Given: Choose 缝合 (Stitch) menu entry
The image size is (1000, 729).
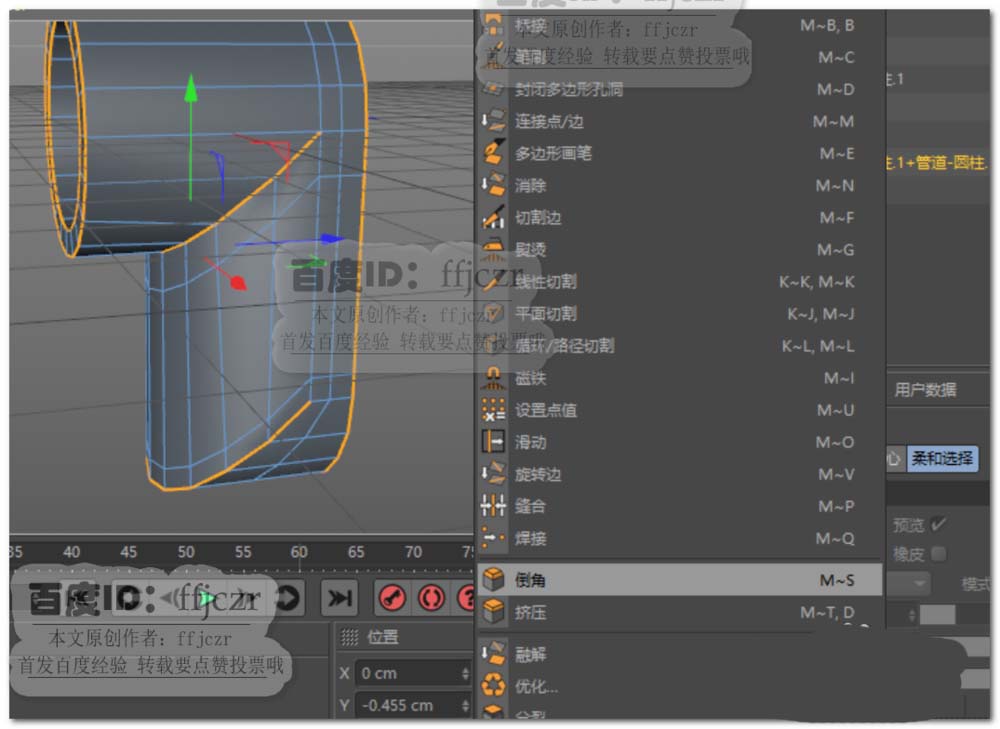Looking at the screenshot, I should [680, 506].
